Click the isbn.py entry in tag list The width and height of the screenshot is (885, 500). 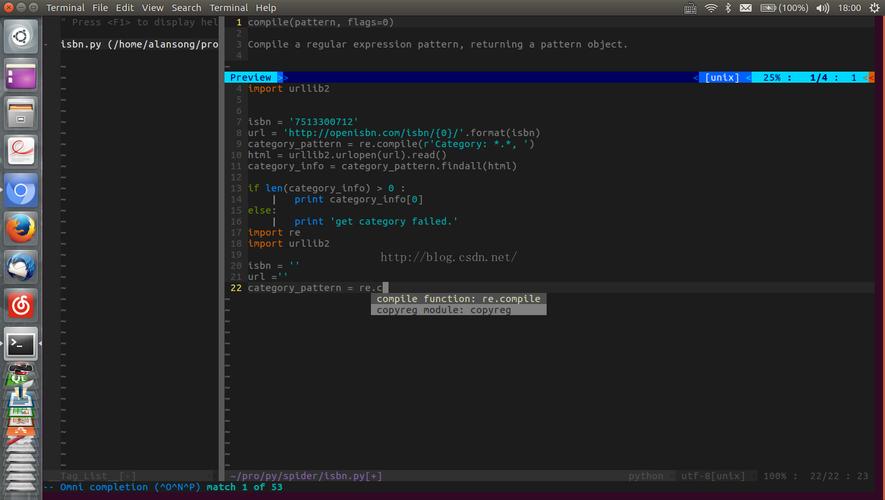pos(139,44)
